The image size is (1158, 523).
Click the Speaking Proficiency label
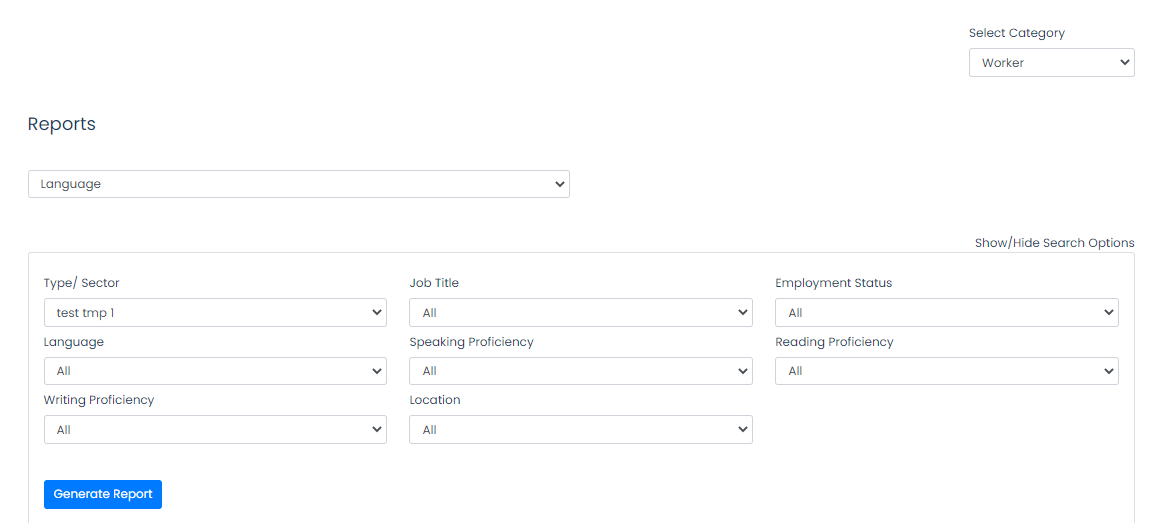471,342
